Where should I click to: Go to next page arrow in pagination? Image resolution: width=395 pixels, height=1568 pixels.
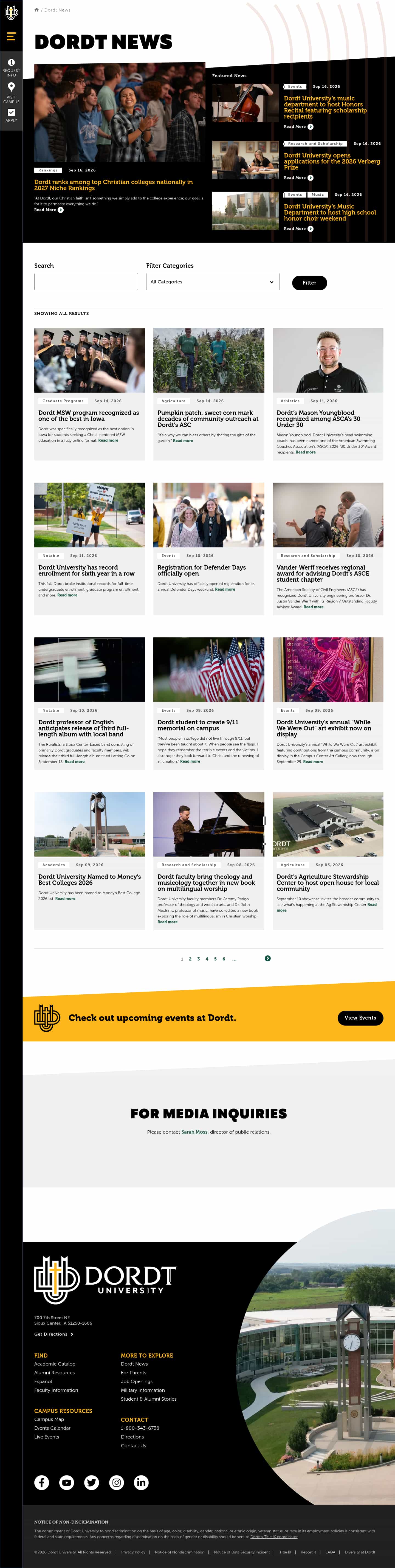pos(268,958)
